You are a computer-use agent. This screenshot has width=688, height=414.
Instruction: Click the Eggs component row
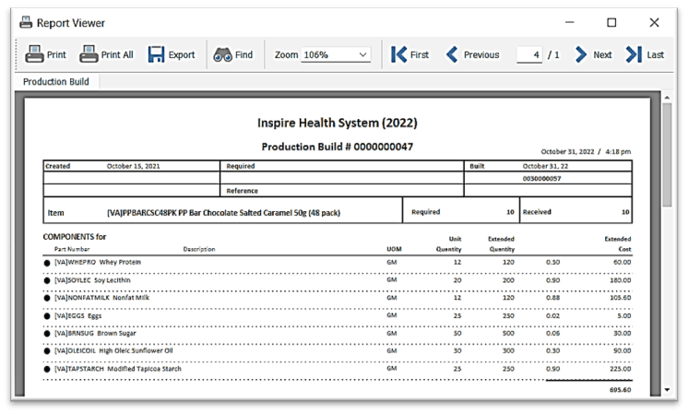coord(337,316)
